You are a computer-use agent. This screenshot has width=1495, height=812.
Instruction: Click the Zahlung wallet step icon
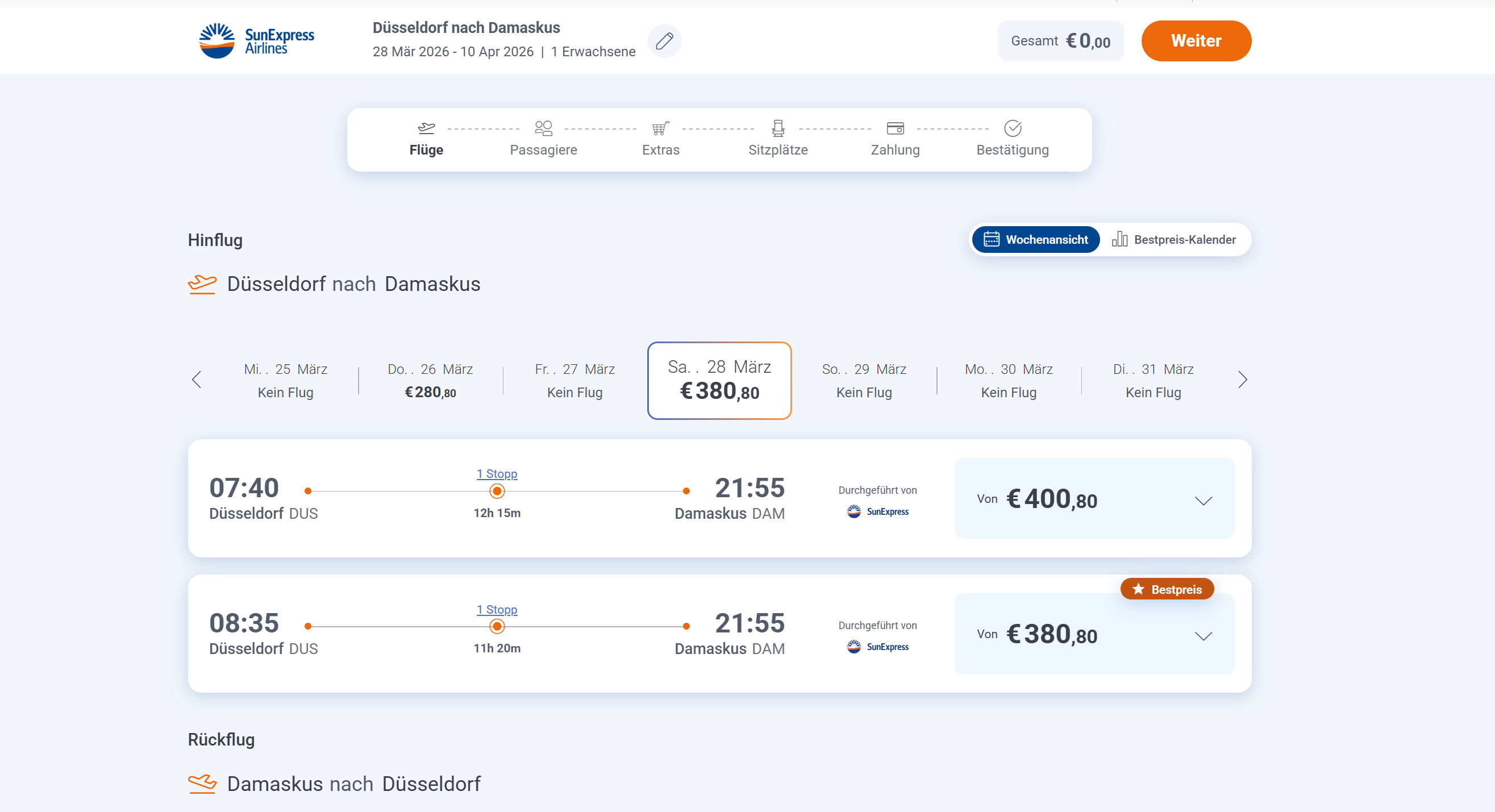pos(895,128)
